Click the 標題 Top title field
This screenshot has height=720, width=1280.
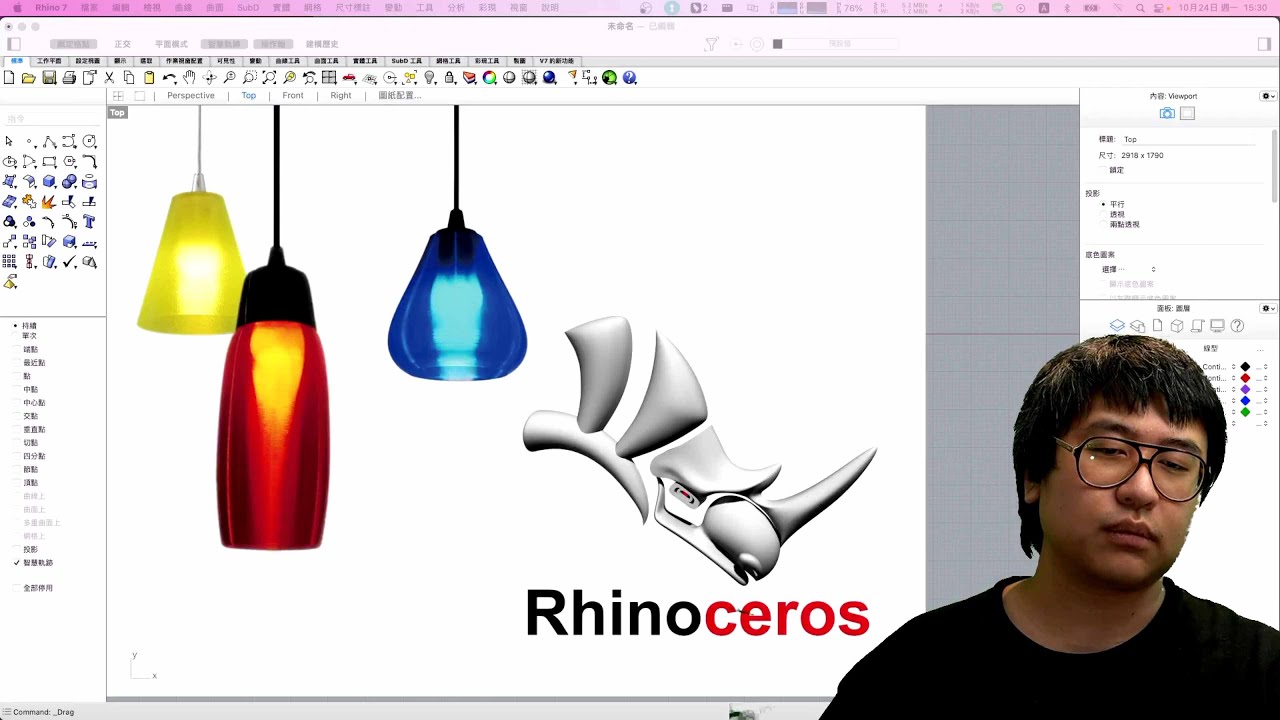[x=1190, y=139]
